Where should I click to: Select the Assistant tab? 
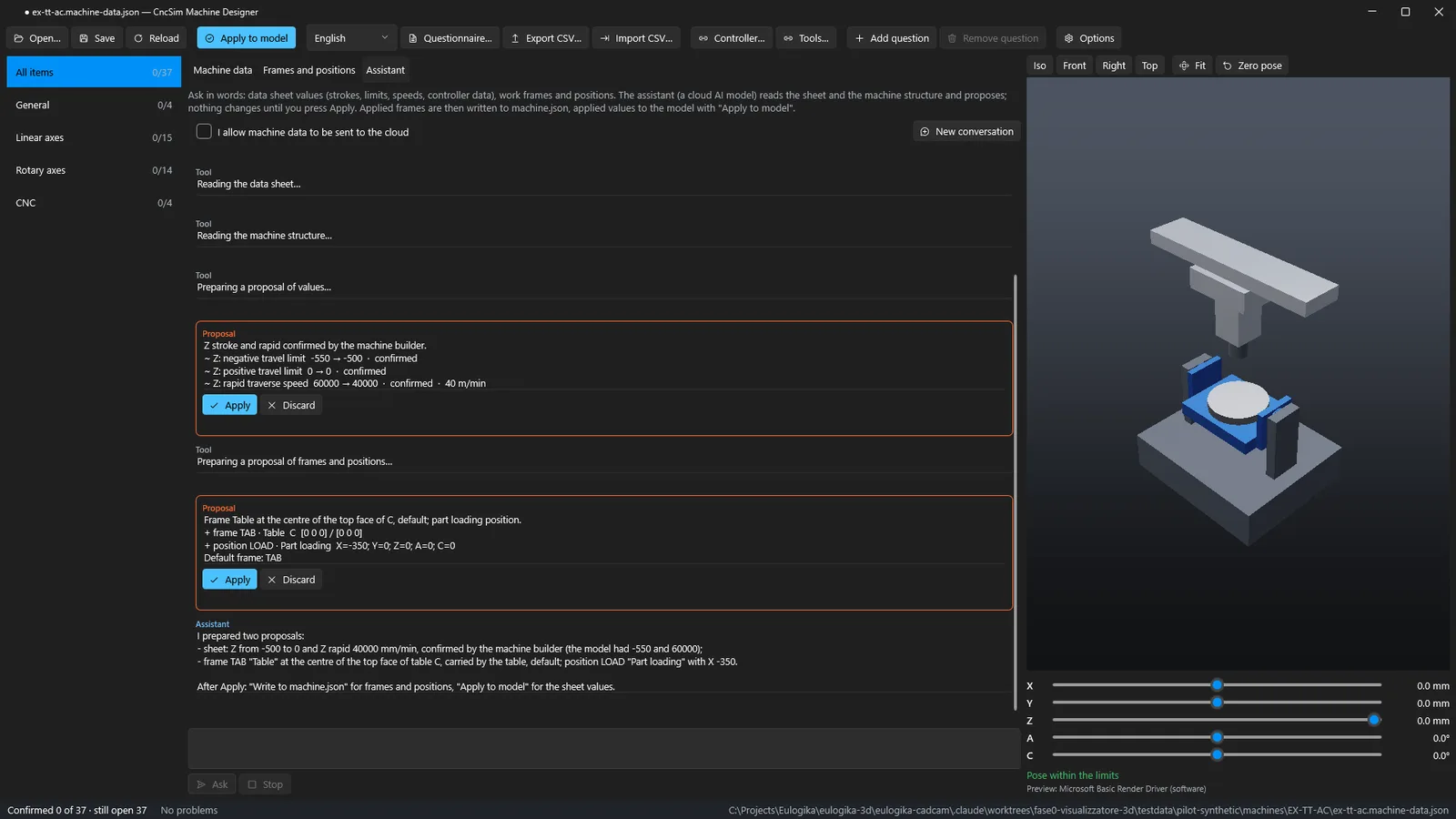click(x=386, y=70)
